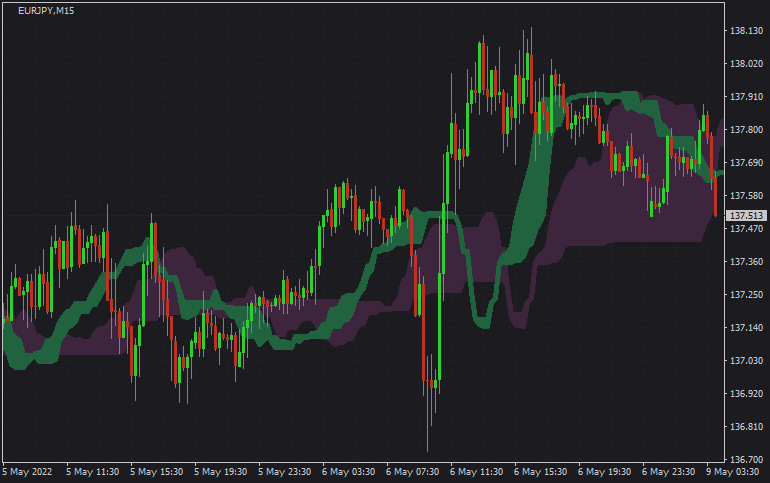Image resolution: width=770 pixels, height=483 pixels.
Task: Click the 137.360 price axis label
Action: click(x=746, y=262)
